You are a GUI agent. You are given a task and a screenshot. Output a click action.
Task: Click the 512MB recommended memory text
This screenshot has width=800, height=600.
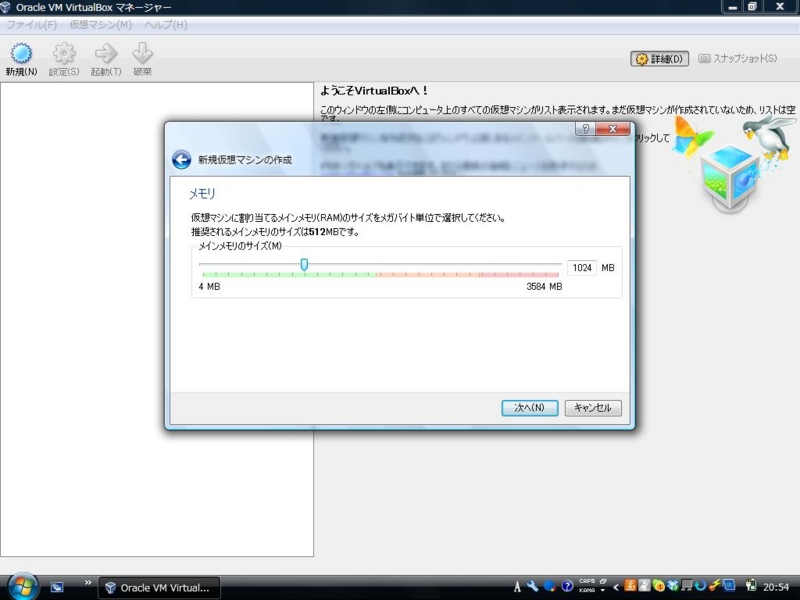323,232
